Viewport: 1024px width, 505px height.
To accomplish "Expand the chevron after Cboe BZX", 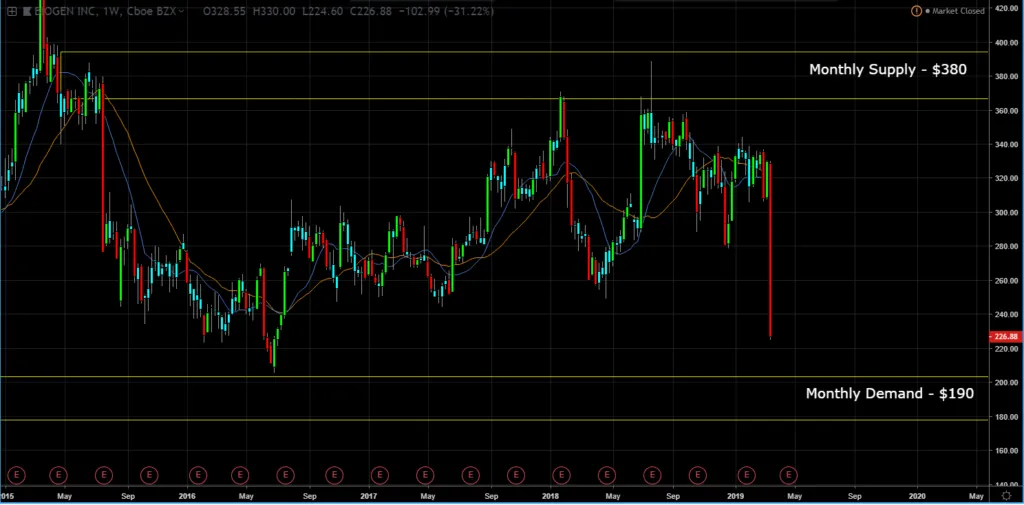I will [x=180, y=11].
